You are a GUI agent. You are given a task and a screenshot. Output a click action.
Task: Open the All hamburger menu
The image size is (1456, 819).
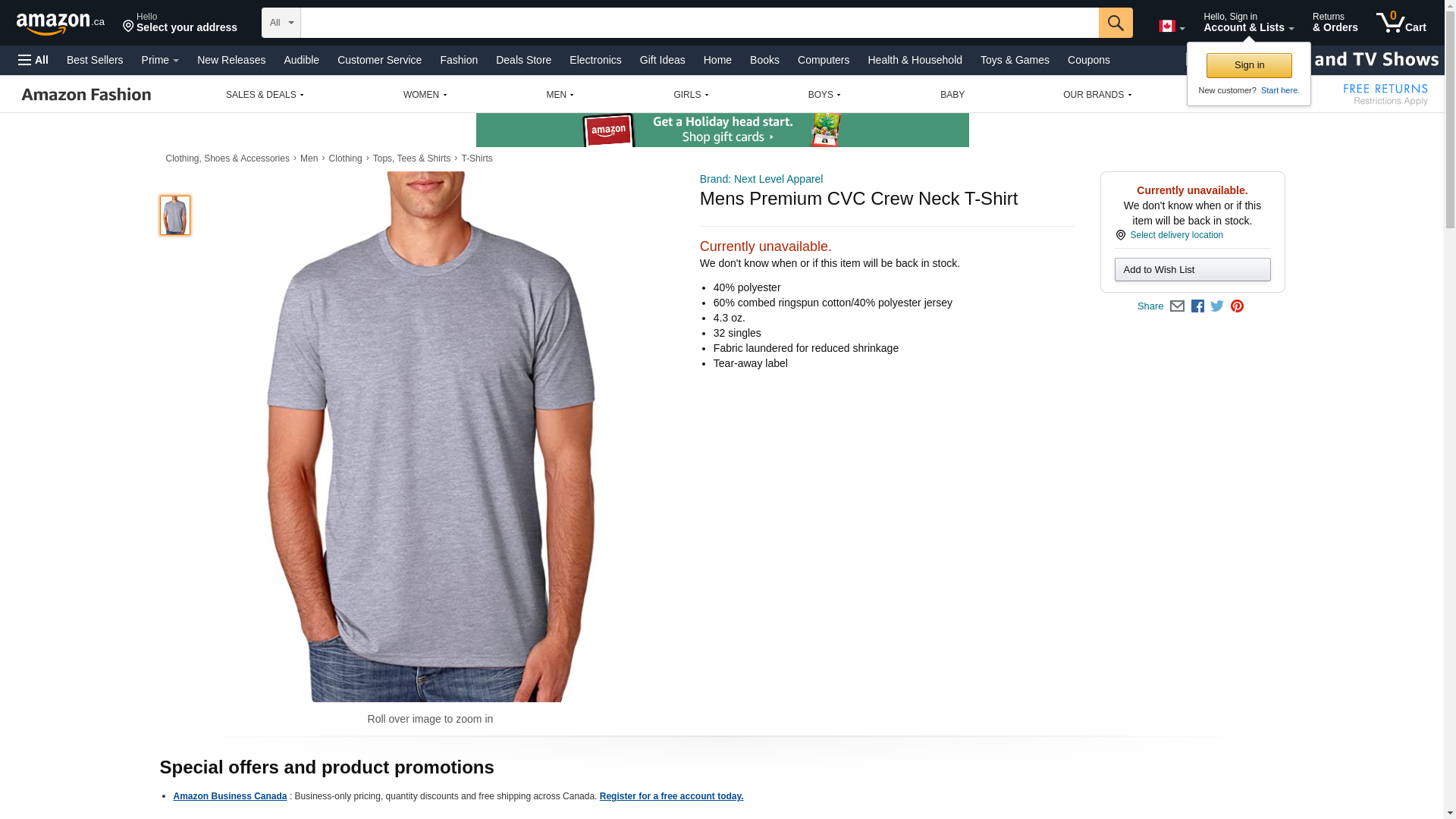point(33,60)
